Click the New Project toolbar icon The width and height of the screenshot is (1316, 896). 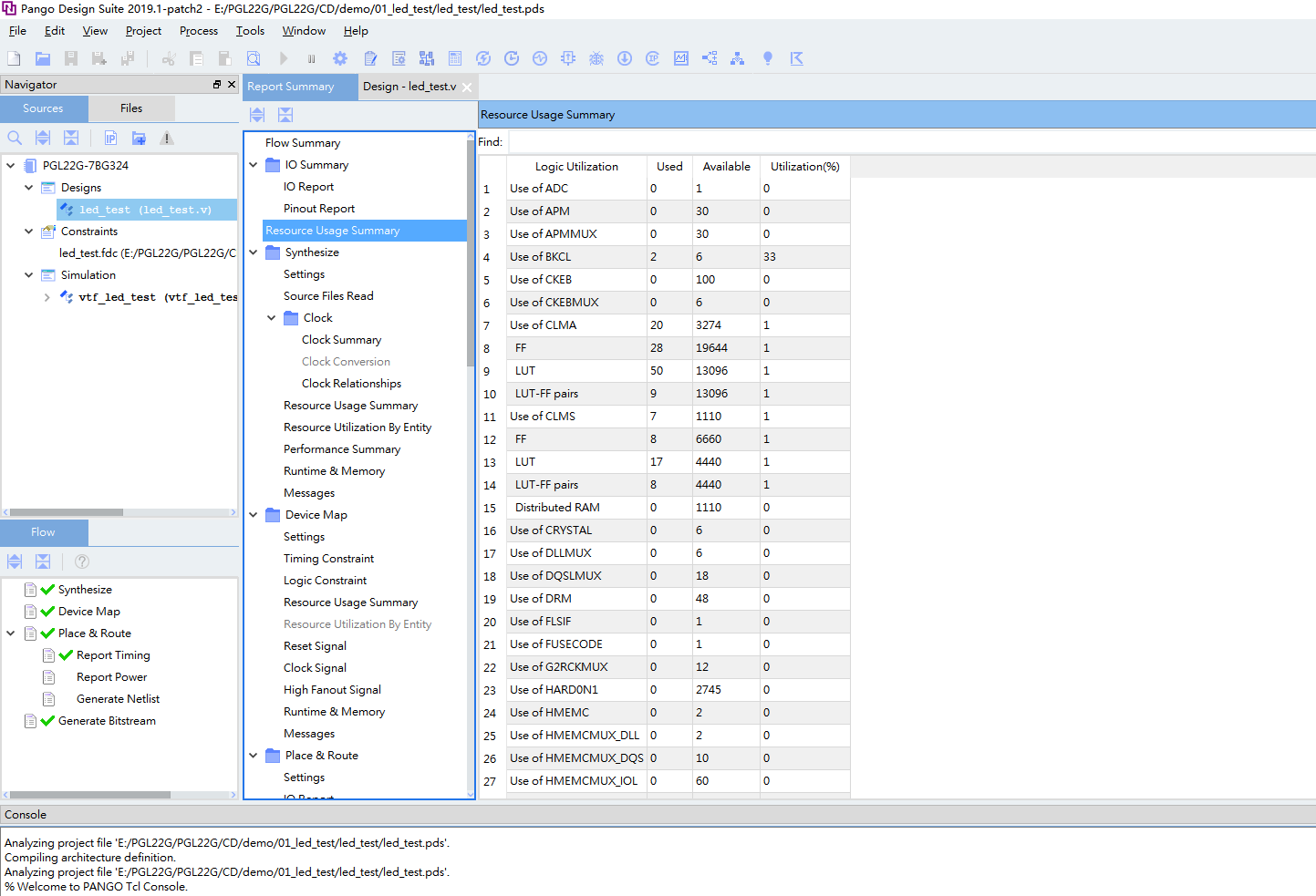coord(14,58)
